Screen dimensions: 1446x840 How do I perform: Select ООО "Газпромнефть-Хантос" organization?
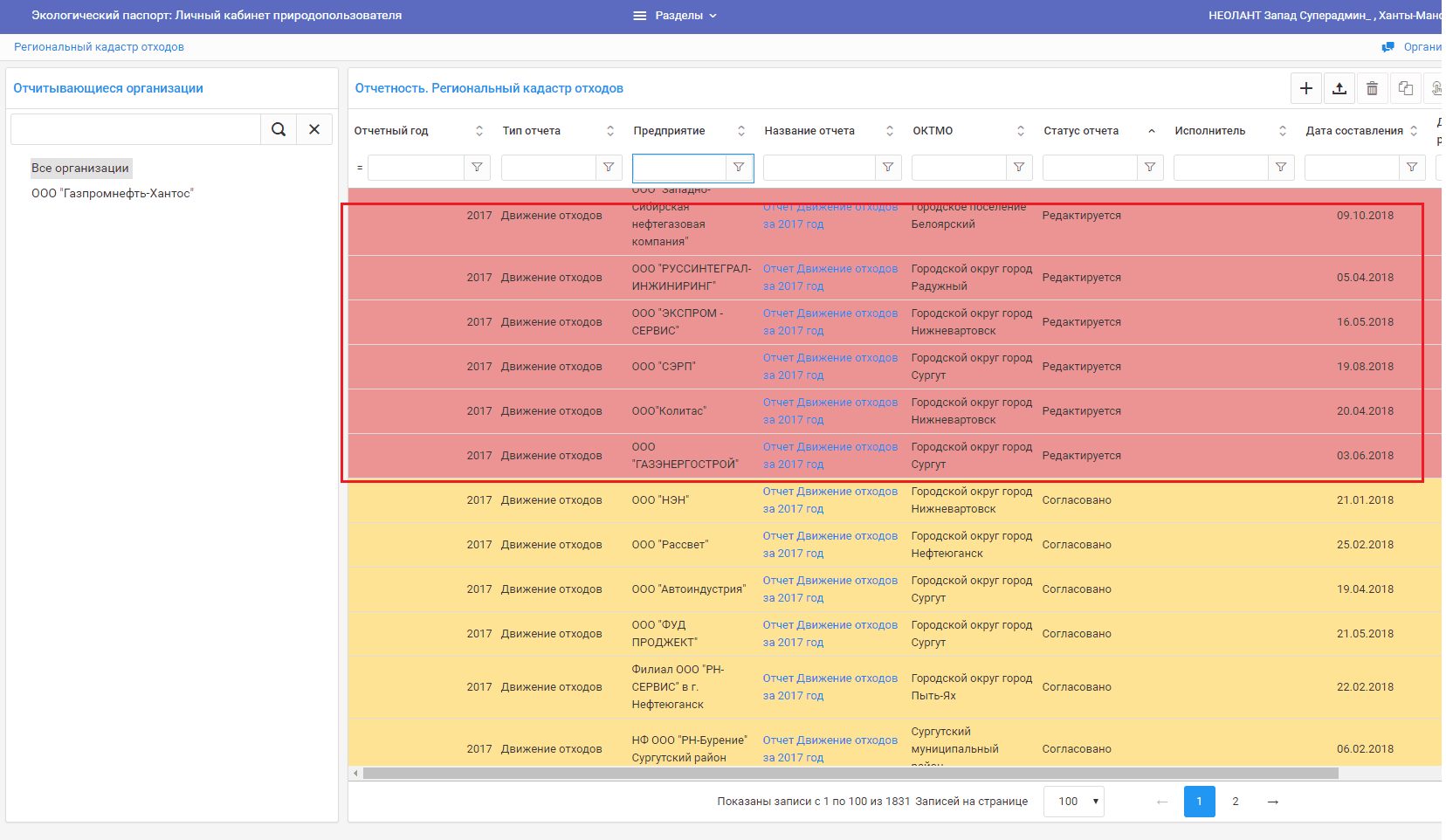coord(113,193)
